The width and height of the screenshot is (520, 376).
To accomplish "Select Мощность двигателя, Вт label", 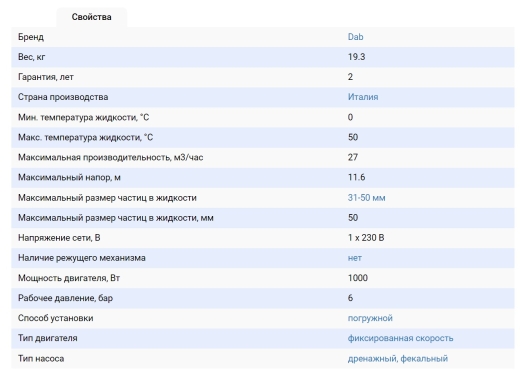I will coord(69,278).
